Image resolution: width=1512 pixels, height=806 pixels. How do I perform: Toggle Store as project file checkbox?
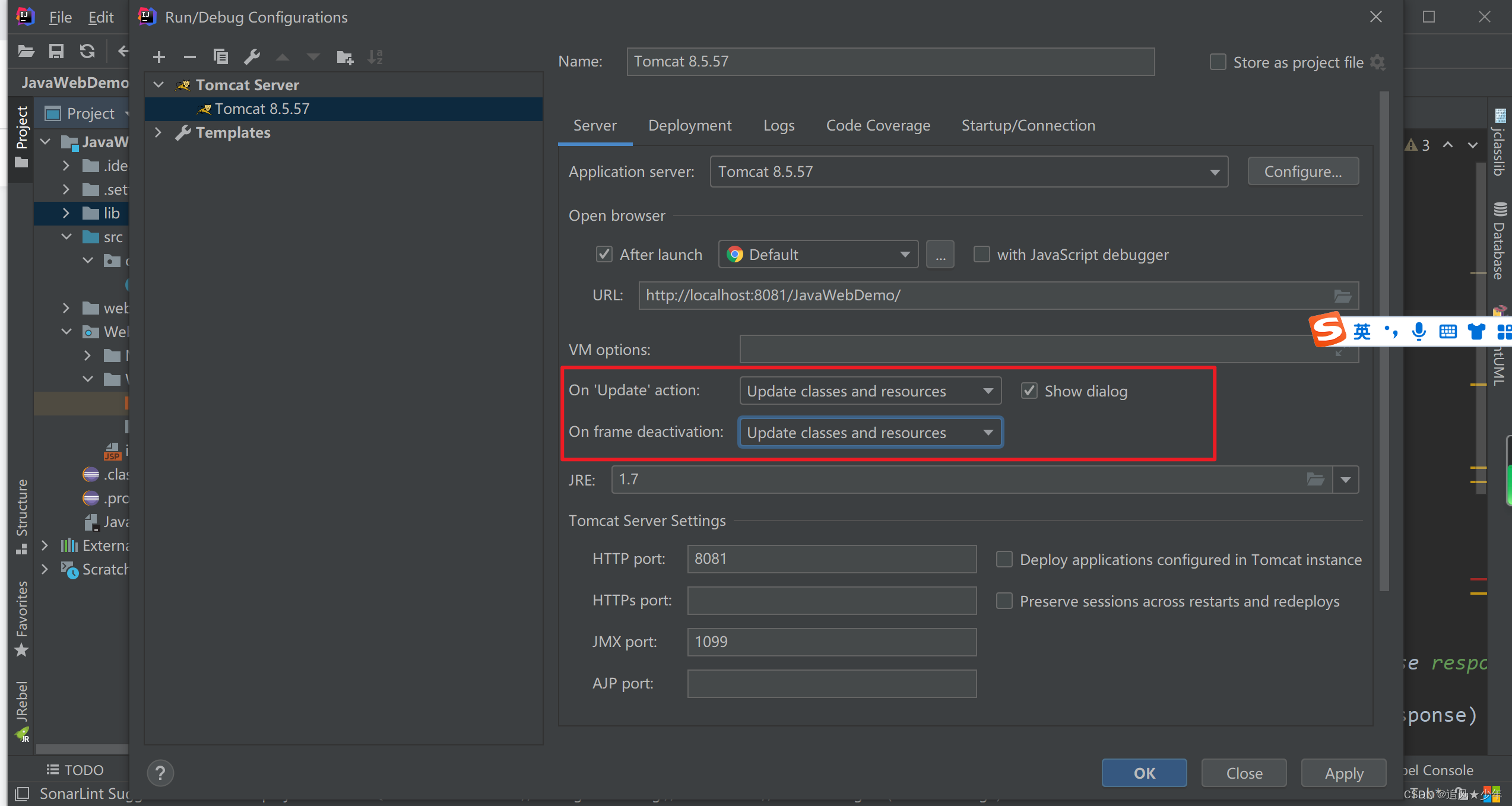1218,62
